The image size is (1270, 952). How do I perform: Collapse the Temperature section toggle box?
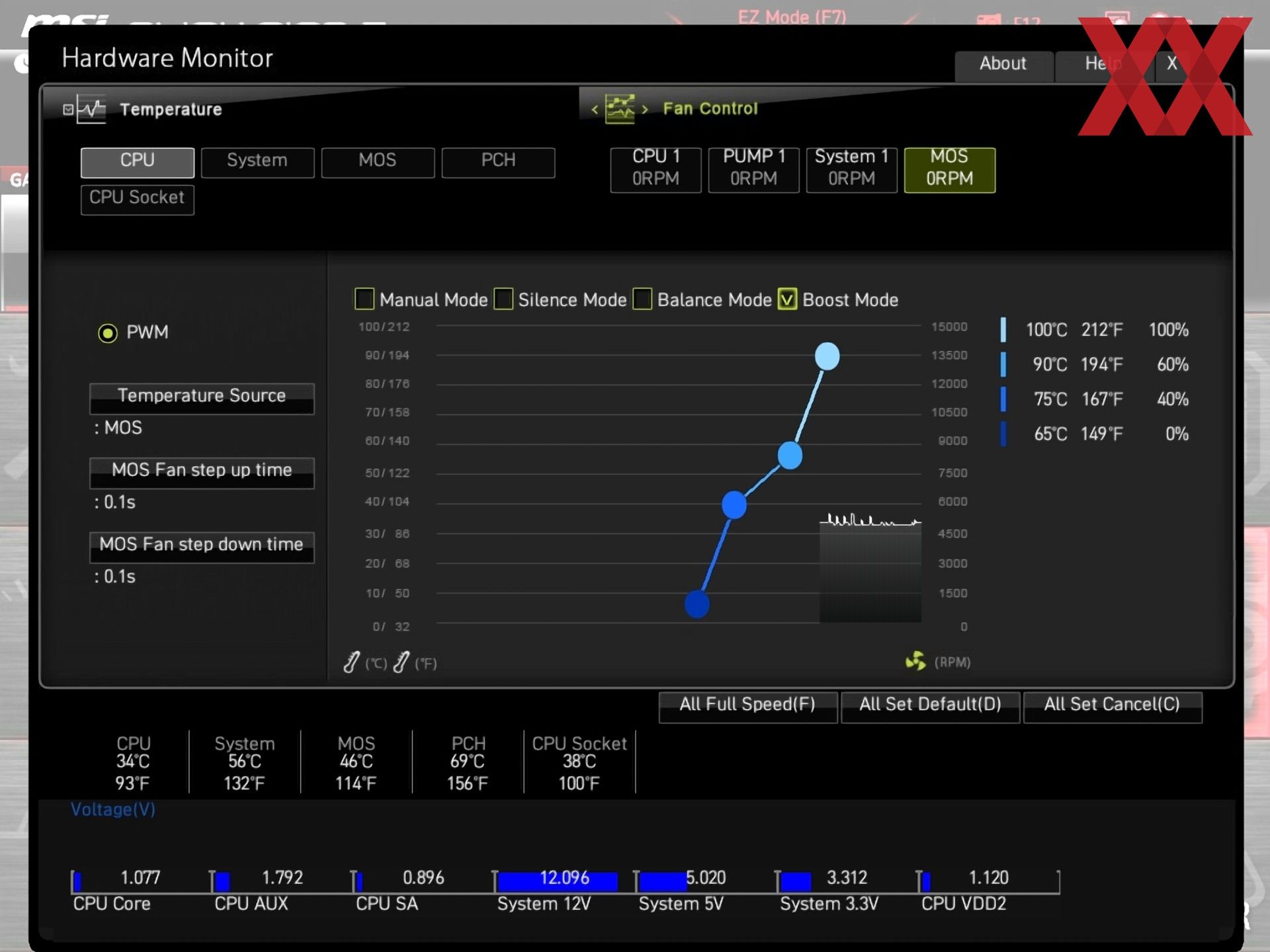[x=68, y=109]
